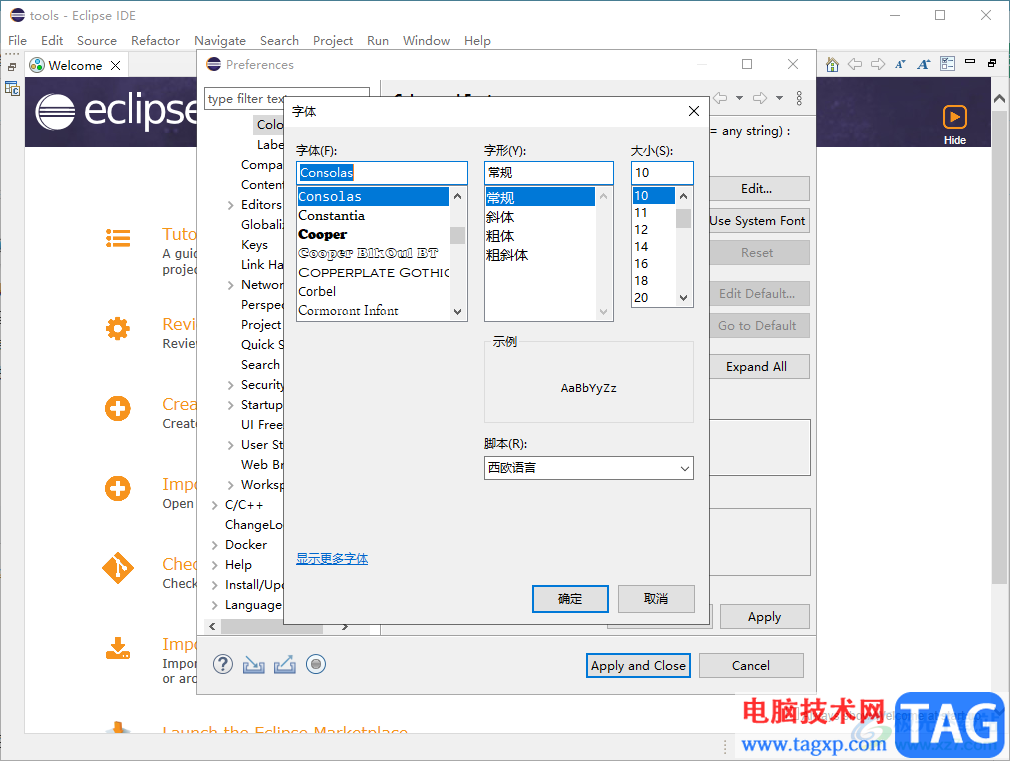
Task: Open the Window menu
Action: (426, 41)
